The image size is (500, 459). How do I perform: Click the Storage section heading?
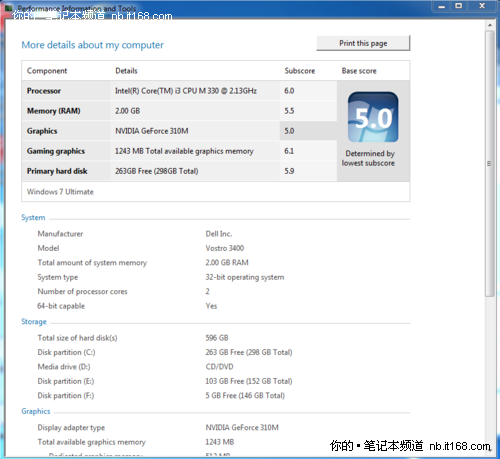34,322
